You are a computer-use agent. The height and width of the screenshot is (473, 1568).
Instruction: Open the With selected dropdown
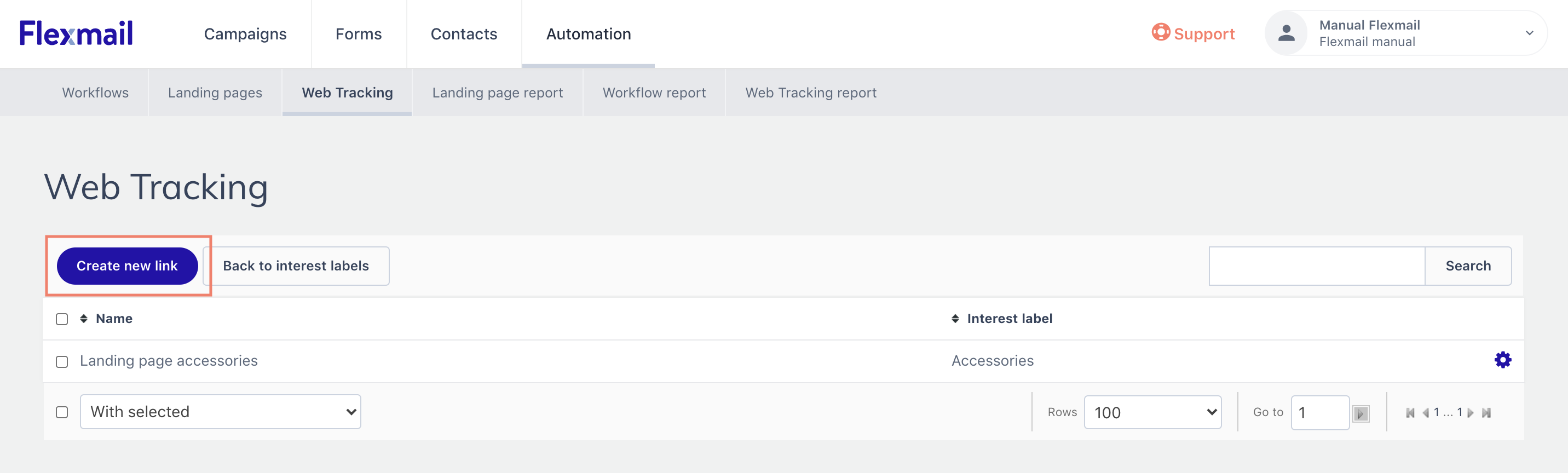point(220,412)
